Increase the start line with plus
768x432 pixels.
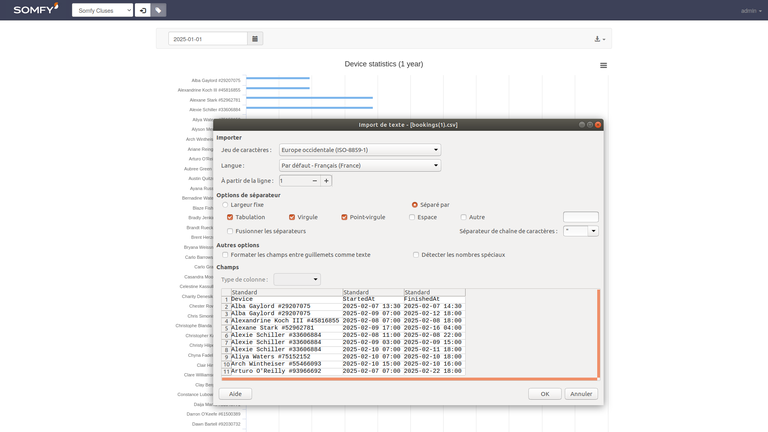pyautogui.click(x=326, y=181)
